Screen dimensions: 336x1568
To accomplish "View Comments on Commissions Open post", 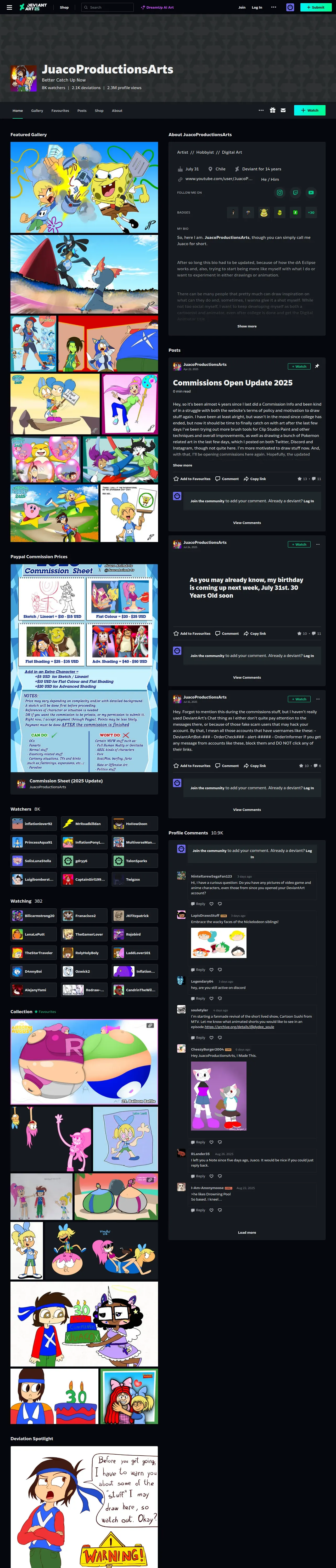I will click(x=247, y=523).
